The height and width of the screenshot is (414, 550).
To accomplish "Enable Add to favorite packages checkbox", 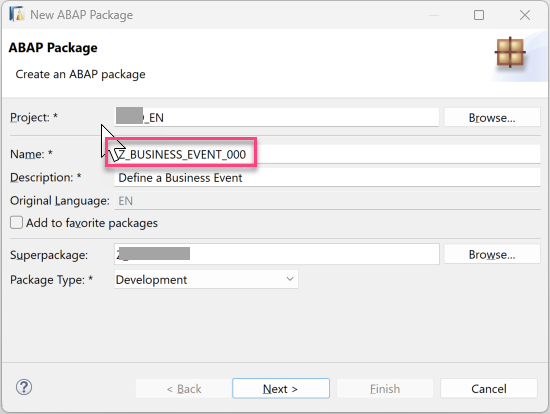I will click(x=16, y=223).
